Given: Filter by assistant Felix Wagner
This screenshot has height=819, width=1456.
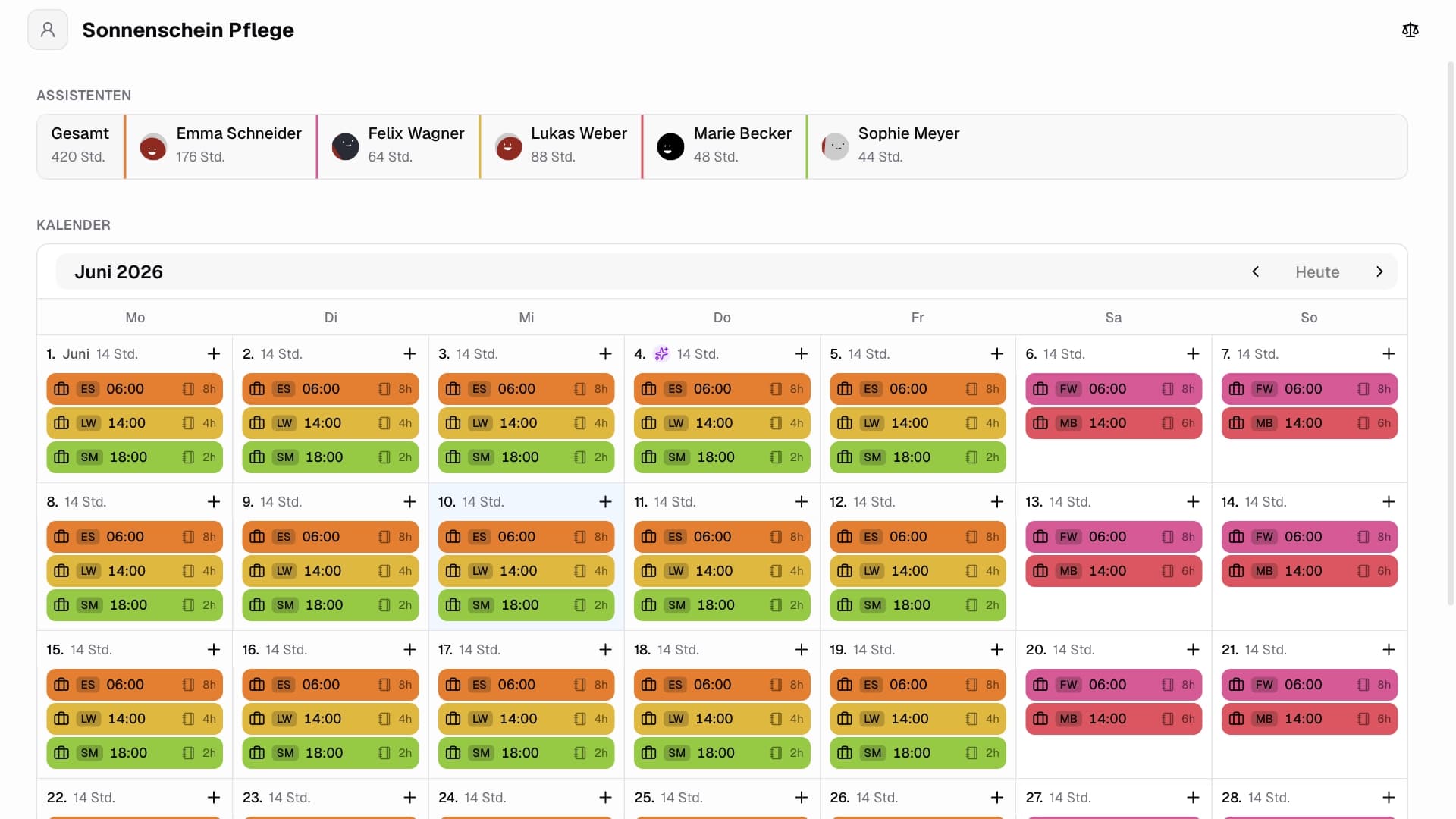Looking at the screenshot, I should [x=398, y=146].
